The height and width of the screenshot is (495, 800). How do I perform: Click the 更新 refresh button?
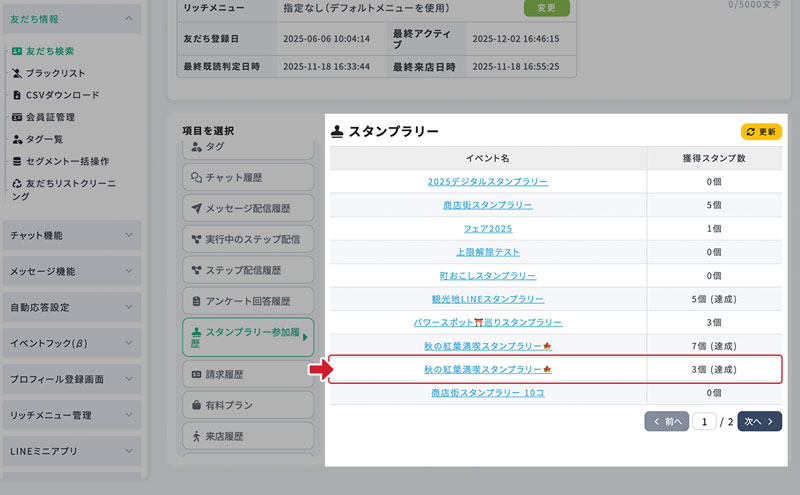point(761,131)
